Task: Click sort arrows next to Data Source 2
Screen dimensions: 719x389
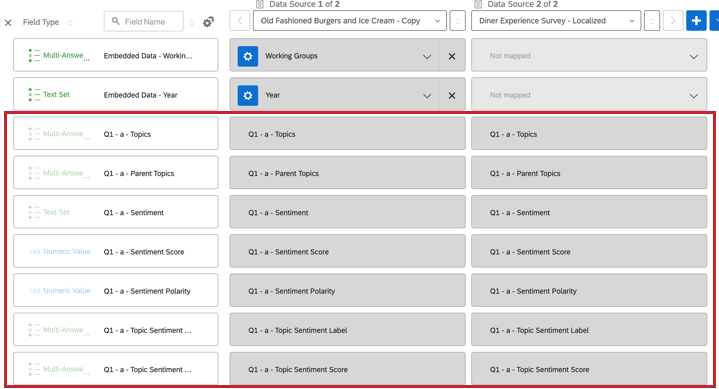Action: coord(652,21)
